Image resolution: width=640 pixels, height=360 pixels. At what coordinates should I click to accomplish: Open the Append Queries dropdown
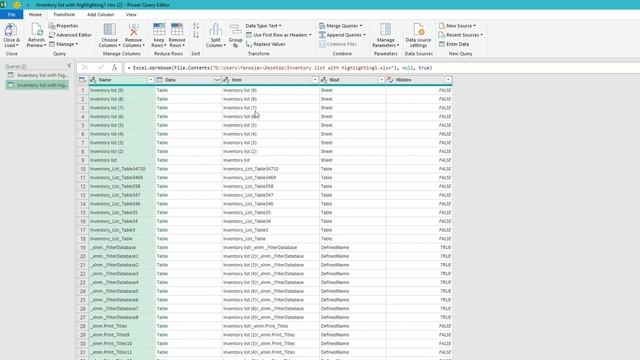click(x=342, y=35)
